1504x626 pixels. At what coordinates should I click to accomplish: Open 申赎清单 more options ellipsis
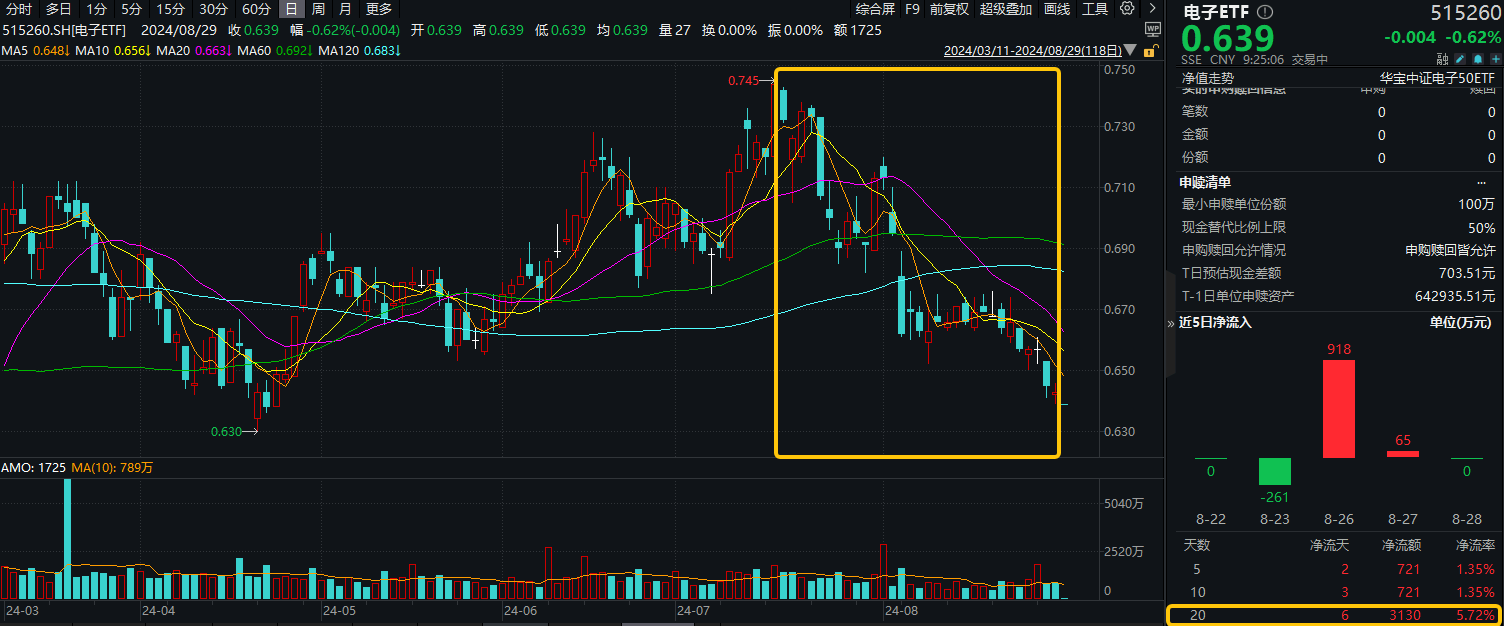coord(1481,182)
